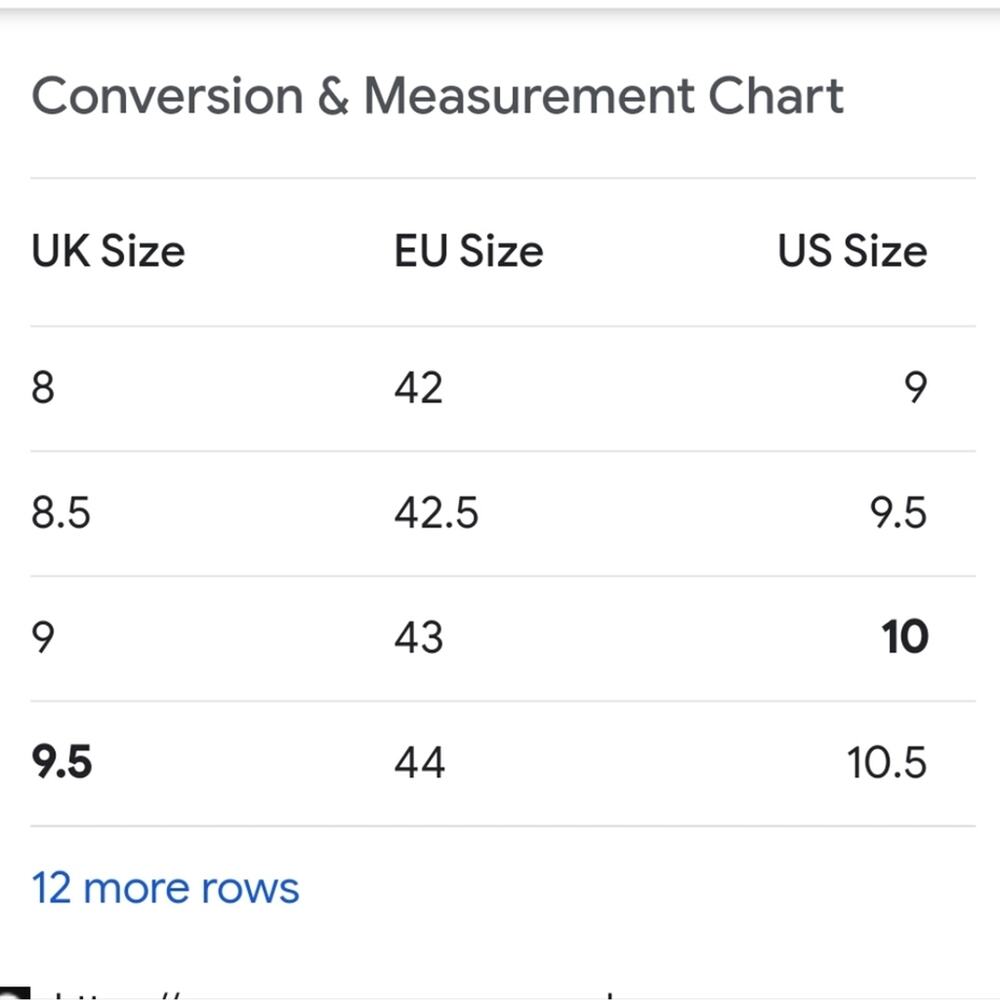This screenshot has width=1000, height=1000.
Task: Select the US Size column header
Action: (x=852, y=251)
